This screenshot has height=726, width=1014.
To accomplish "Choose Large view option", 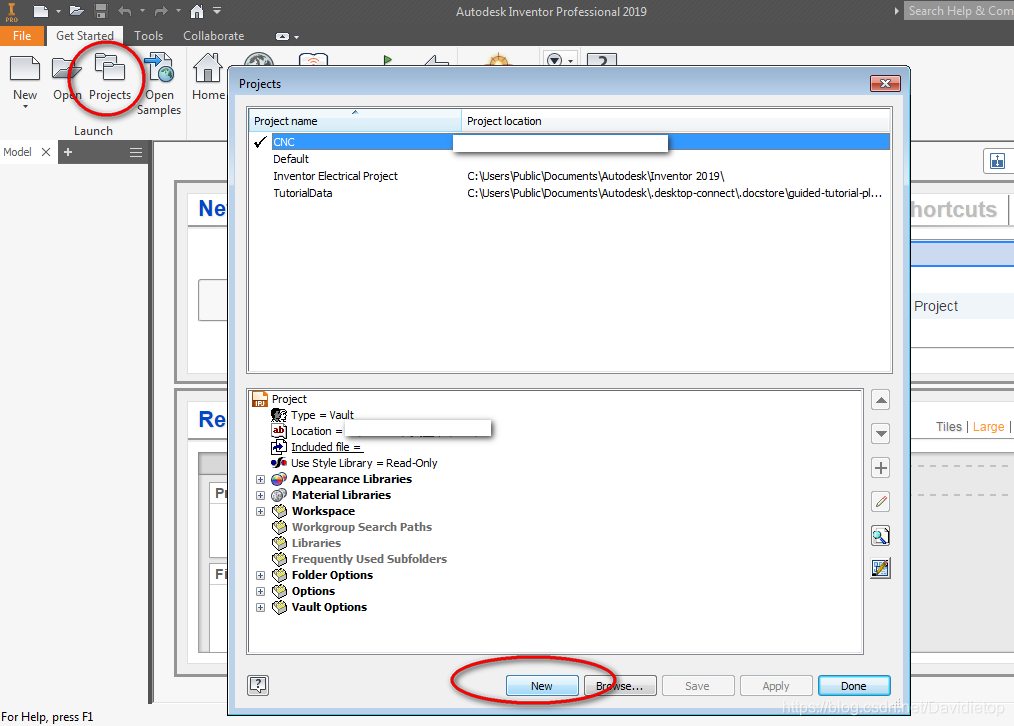I will 988,427.
